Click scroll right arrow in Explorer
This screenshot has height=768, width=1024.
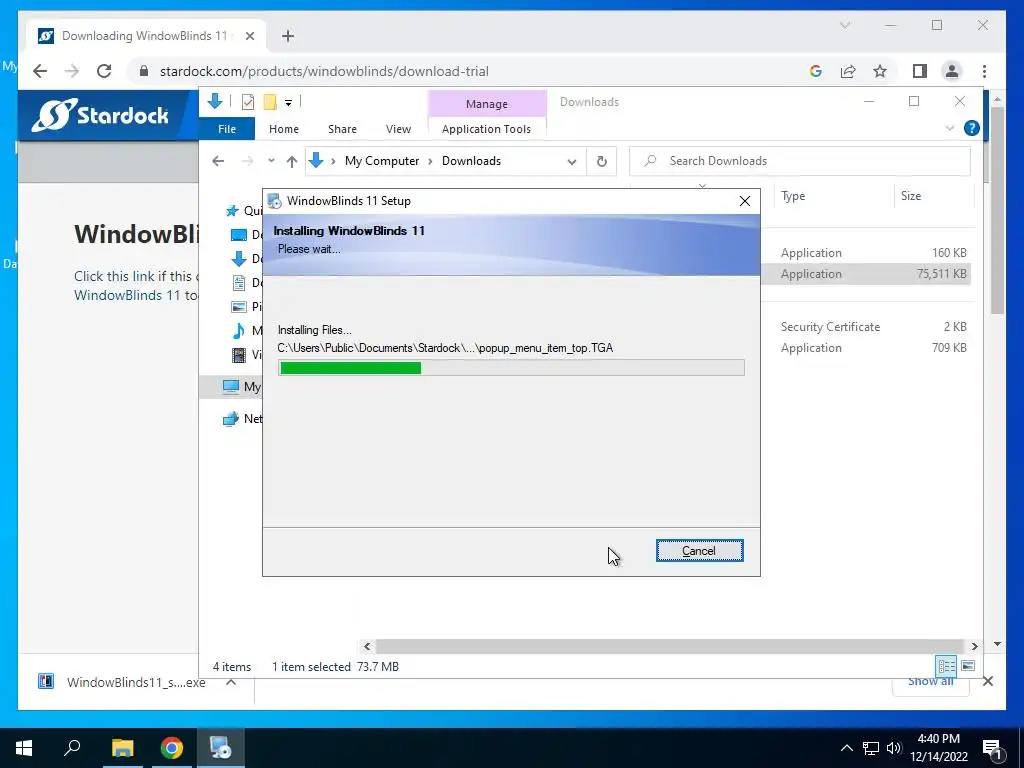[x=974, y=646]
